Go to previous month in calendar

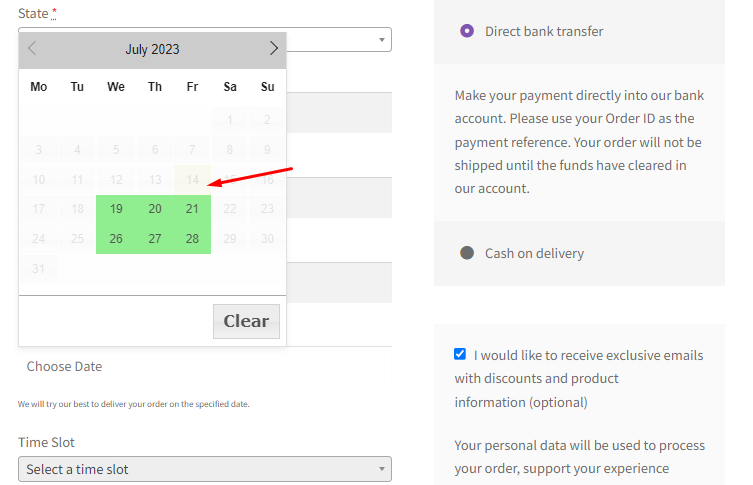pyautogui.click(x=33, y=49)
